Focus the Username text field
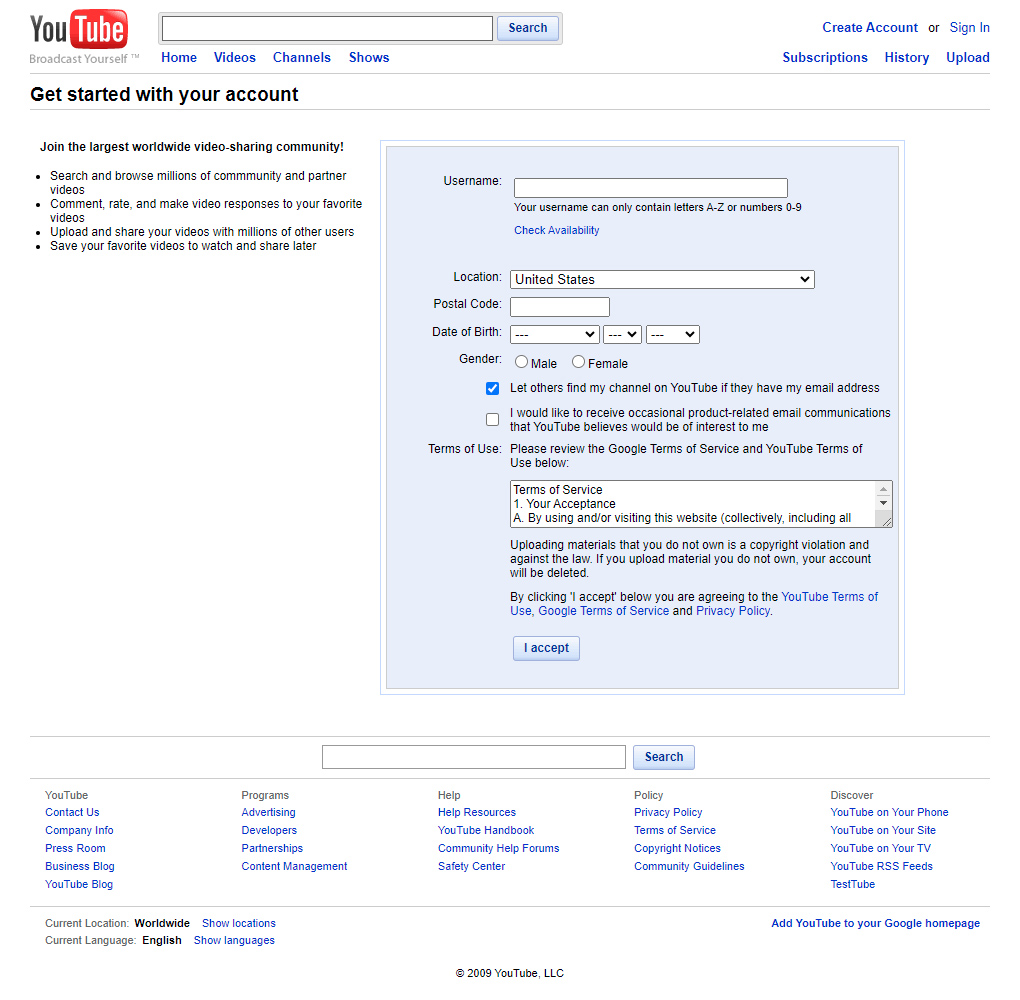Image resolution: width=1020 pixels, height=1000 pixels. click(651, 188)
